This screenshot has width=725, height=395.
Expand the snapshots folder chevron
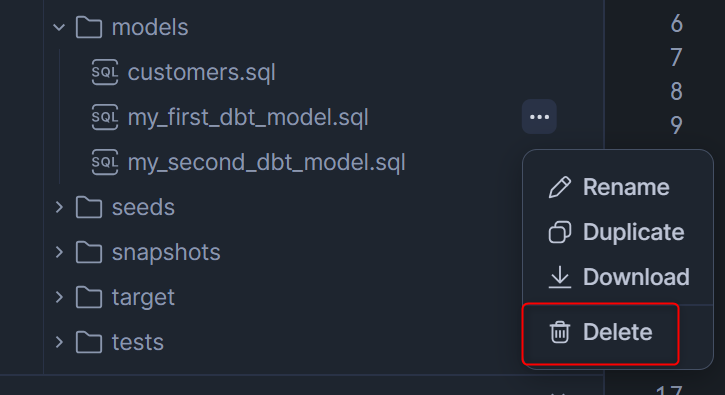tap(59, 252)
